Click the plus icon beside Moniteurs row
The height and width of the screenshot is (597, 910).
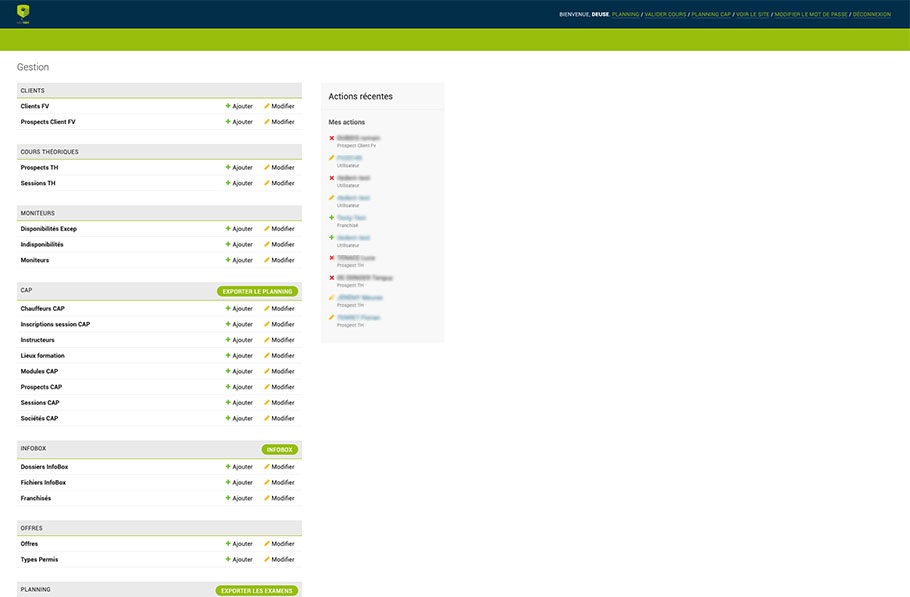(x=228, y=260)
